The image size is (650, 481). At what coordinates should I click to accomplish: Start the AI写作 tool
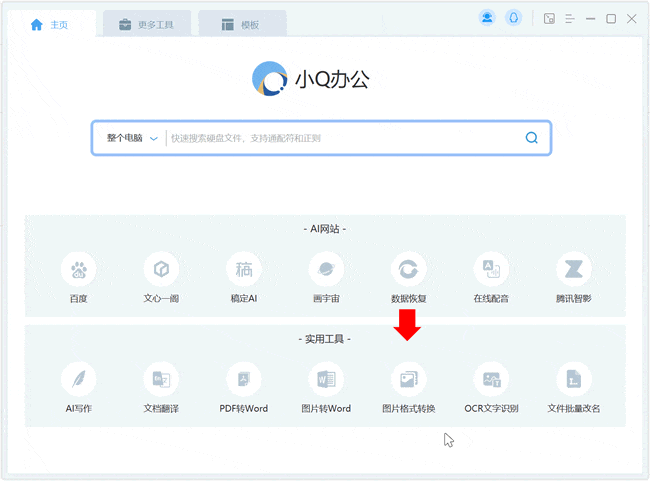point(78,380)
